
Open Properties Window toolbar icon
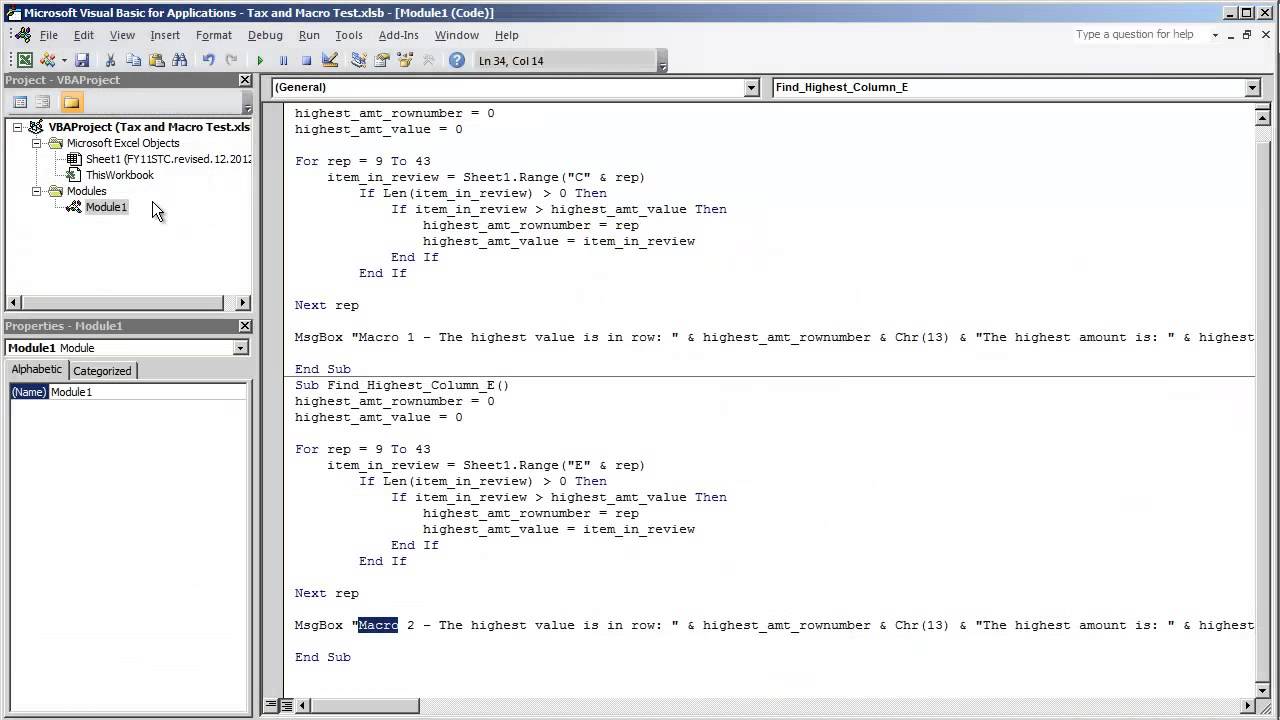(381, 60)
